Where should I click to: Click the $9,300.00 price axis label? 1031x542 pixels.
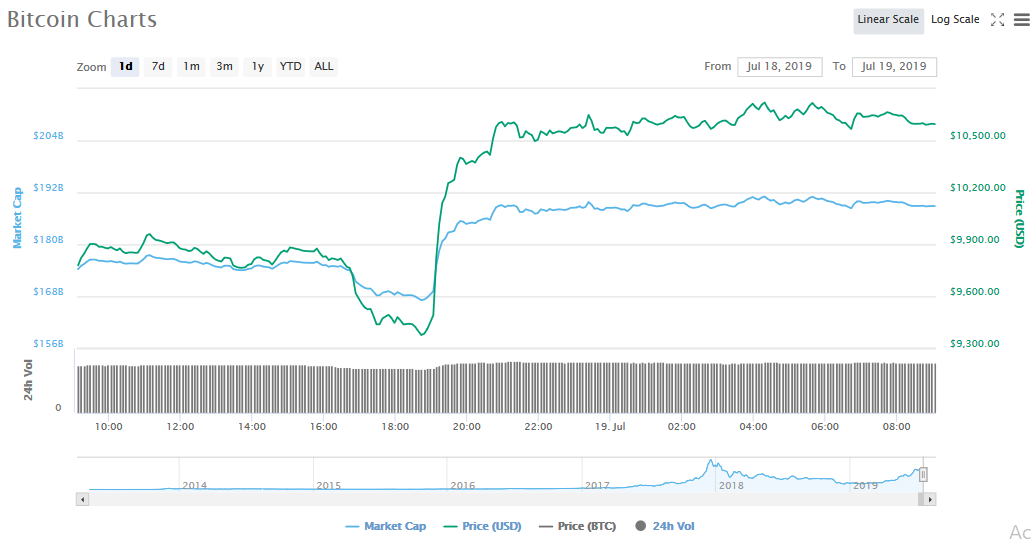pos(974,343)
